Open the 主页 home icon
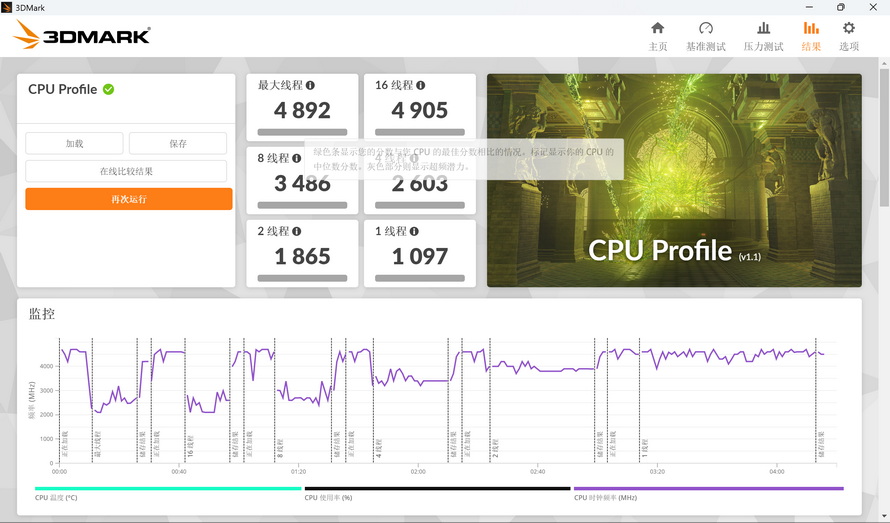 coord(657,28)
